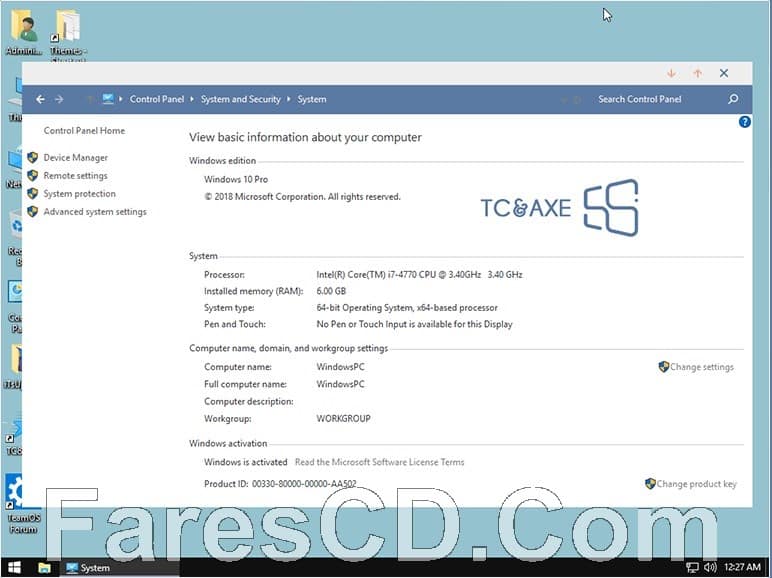Open the Windows Start menu
This screenshot has height=578, width=772.
(x=14, y=568)
